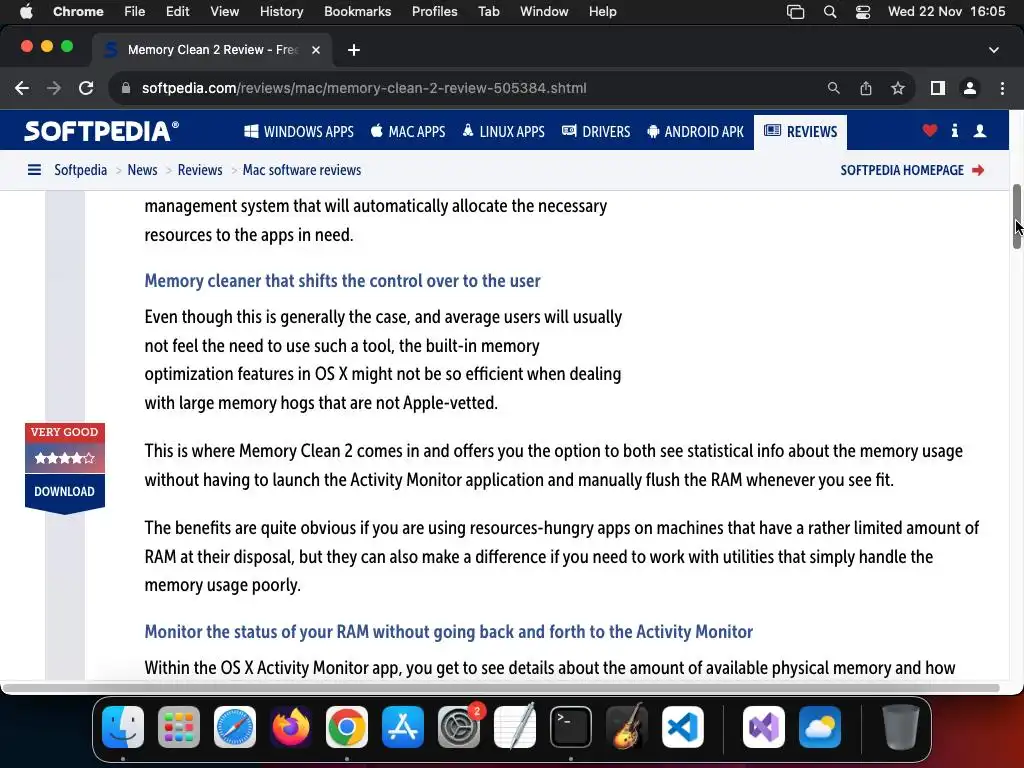Open the Bookmarks menu

[x=357, y=12]
